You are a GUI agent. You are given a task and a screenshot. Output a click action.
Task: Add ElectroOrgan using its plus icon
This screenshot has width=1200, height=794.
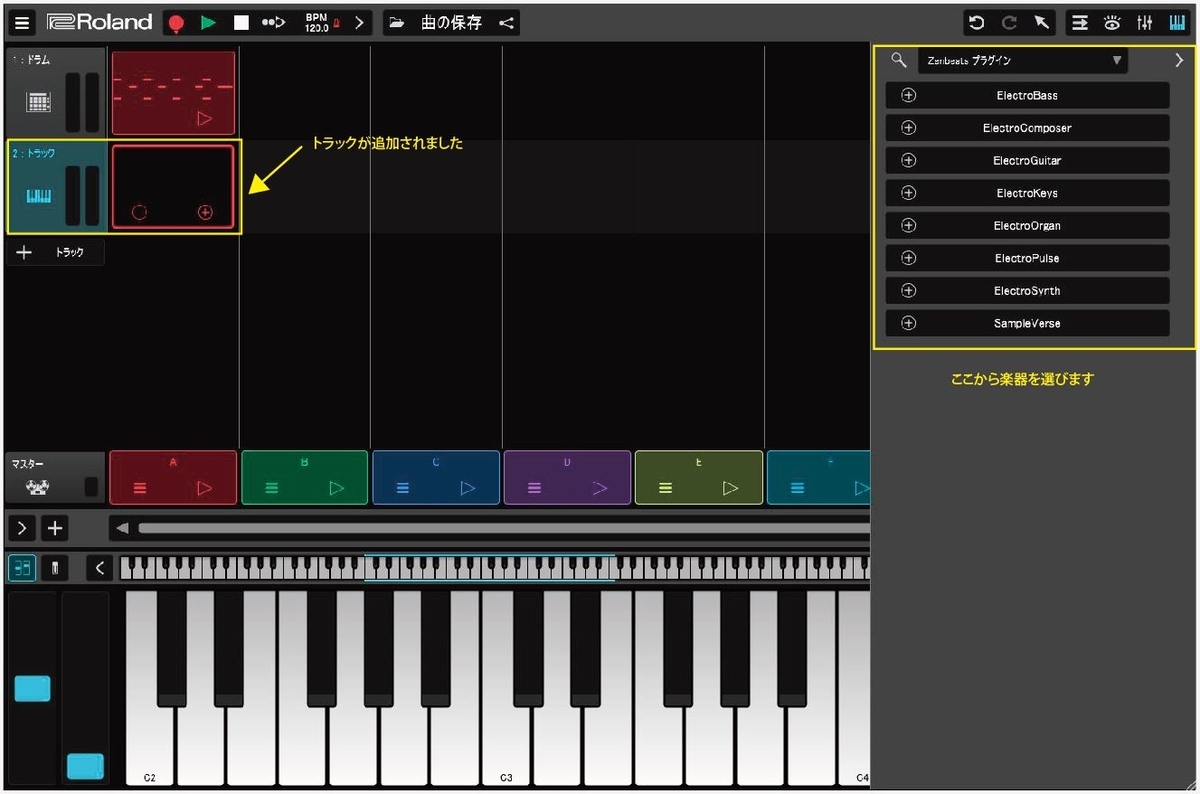(908, 226)
